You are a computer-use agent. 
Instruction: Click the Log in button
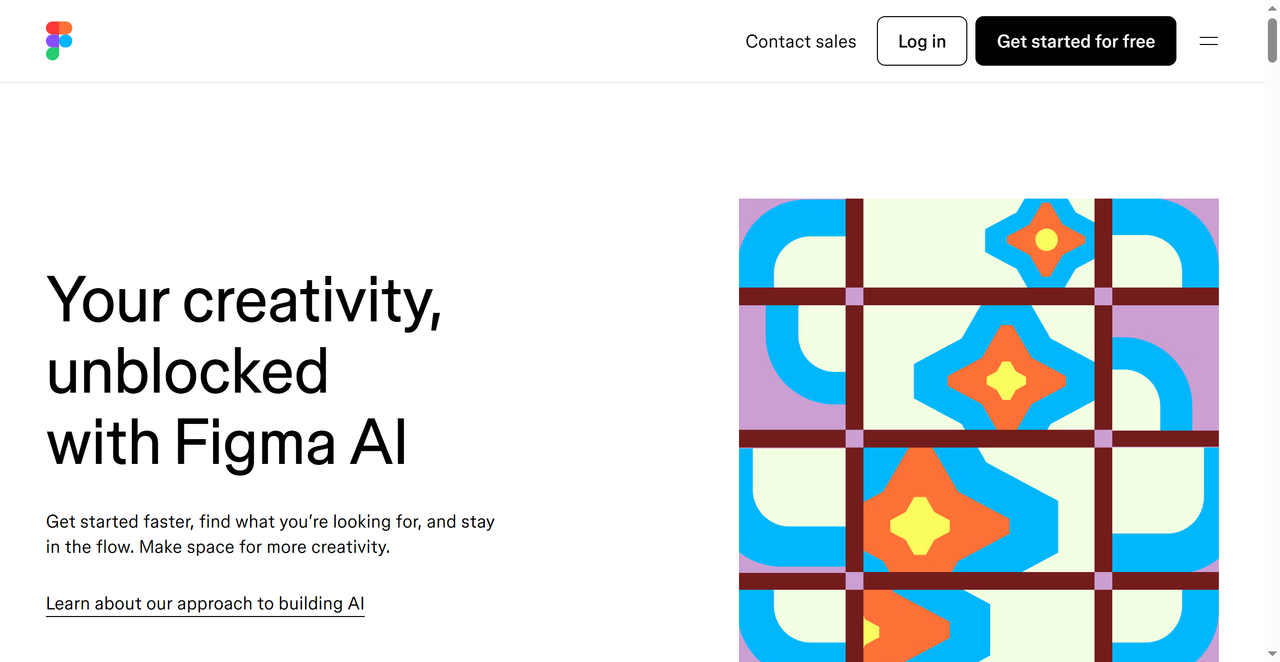coord(922,41)
